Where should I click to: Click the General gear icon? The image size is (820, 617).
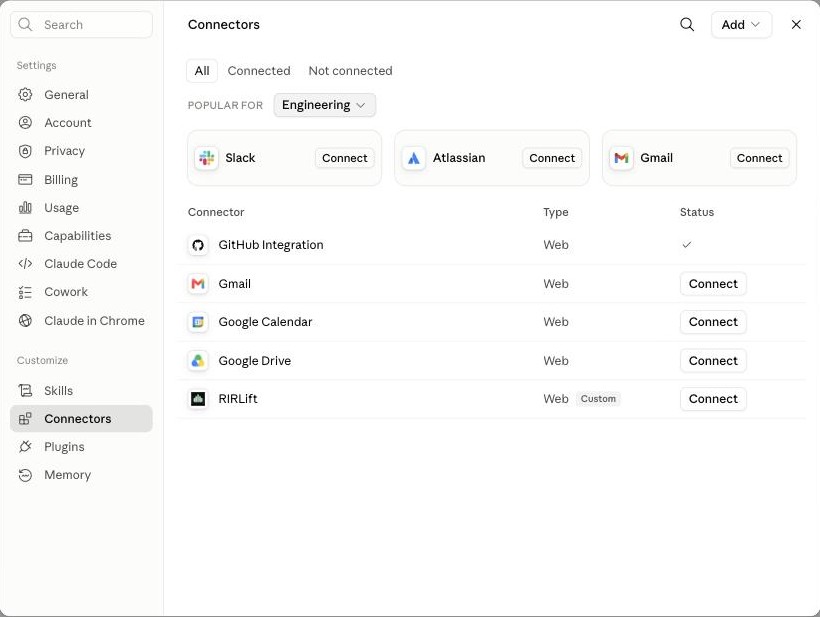click(x=25, y=95)
